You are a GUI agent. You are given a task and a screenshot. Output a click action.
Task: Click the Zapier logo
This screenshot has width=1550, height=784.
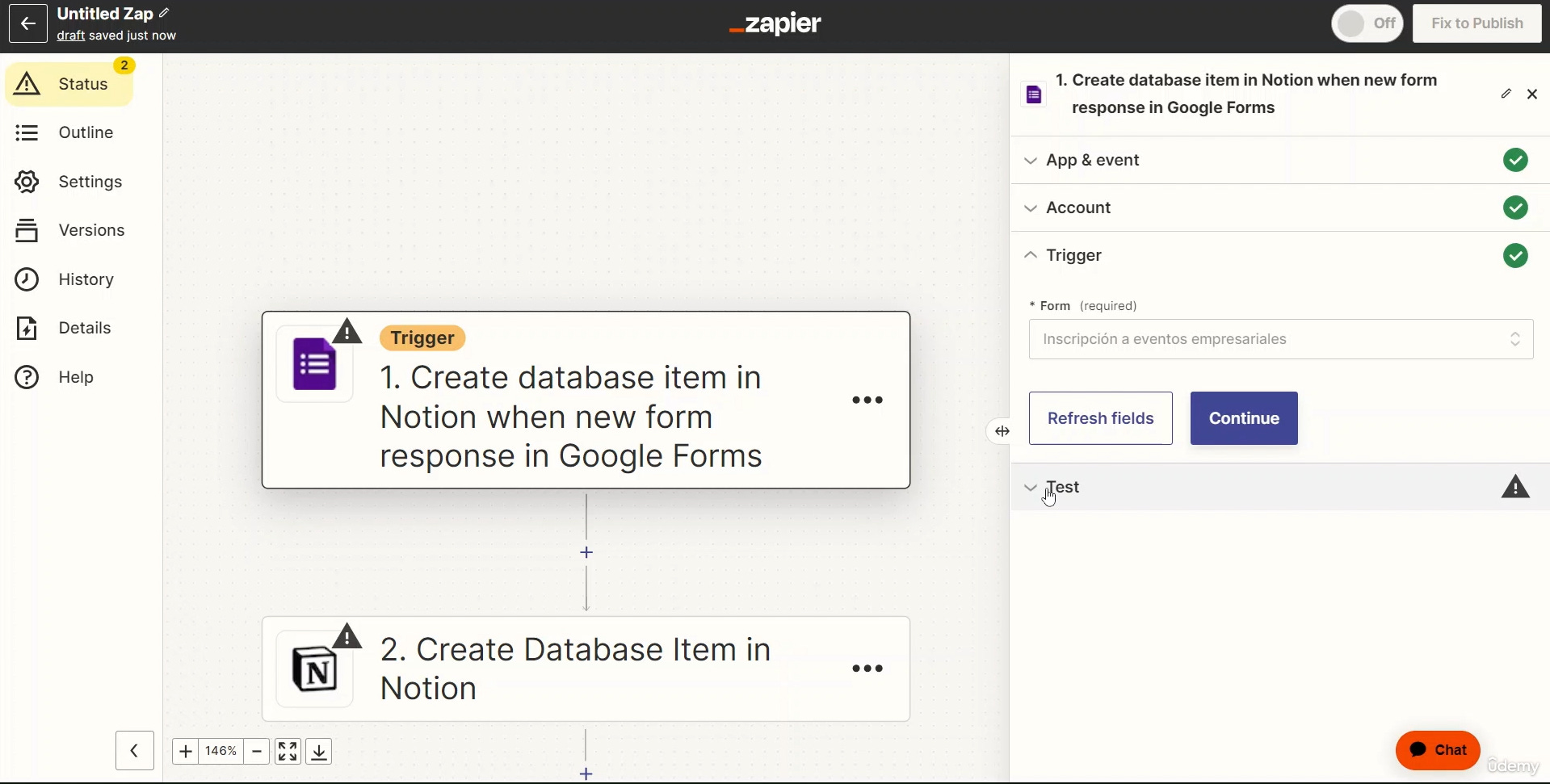775,24
